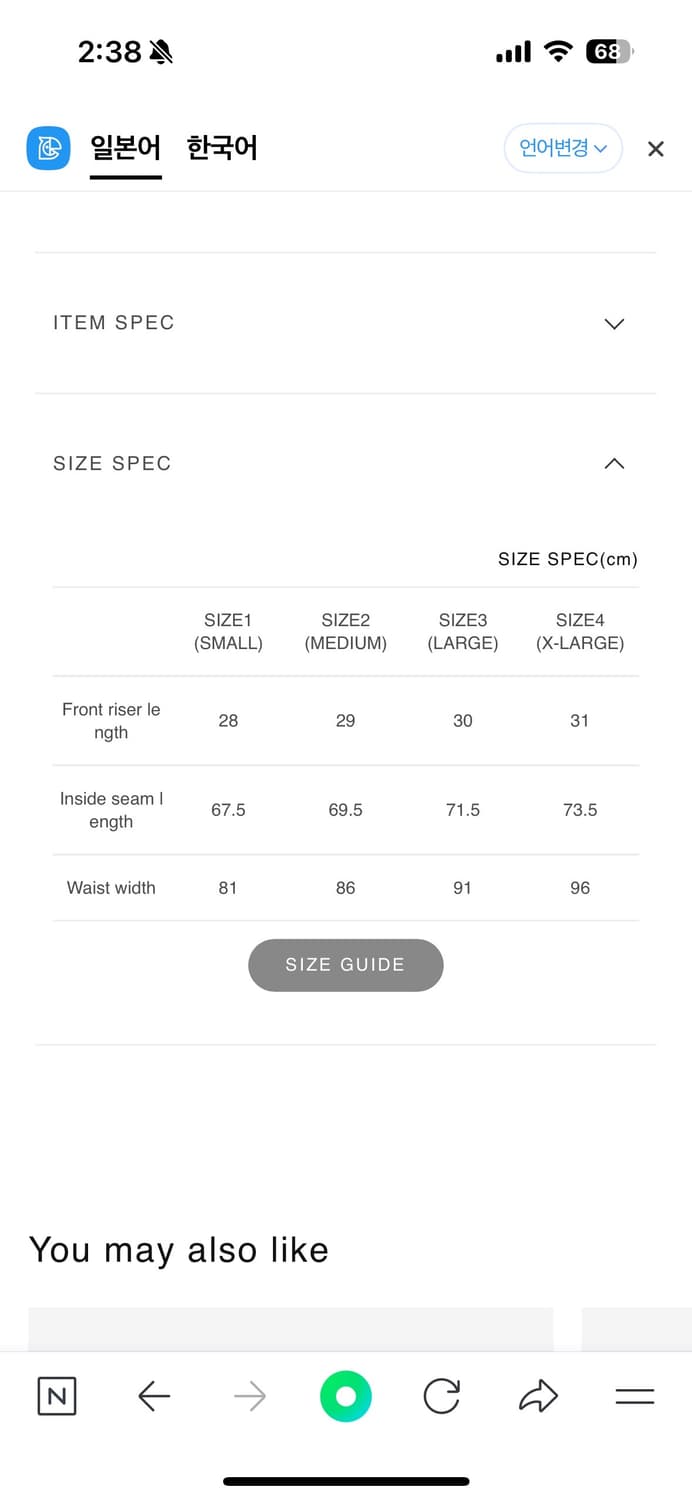Viewport: 692px width, 1500px height.
Task: Tap the battery indicator in status bar
Action: pos(609,52)
